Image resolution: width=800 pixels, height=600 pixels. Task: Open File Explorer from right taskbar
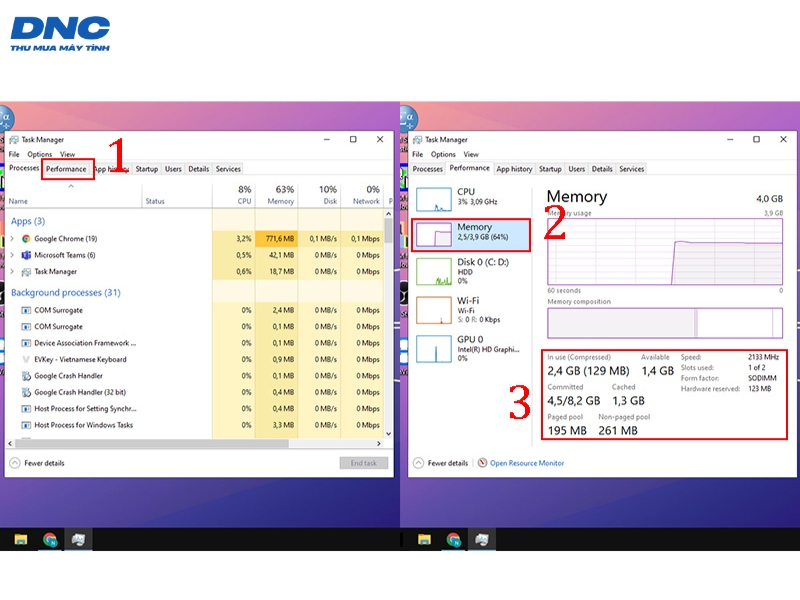424,539
